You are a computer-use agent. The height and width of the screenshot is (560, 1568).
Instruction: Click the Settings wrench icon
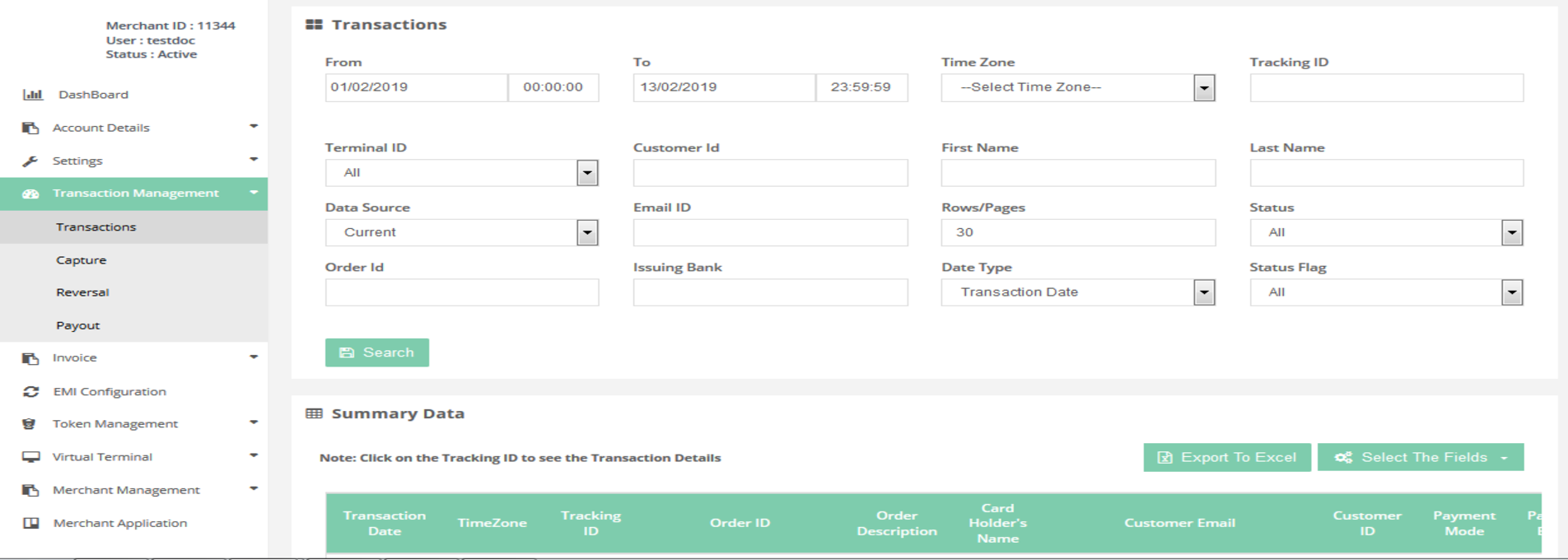tap(30, 161)
